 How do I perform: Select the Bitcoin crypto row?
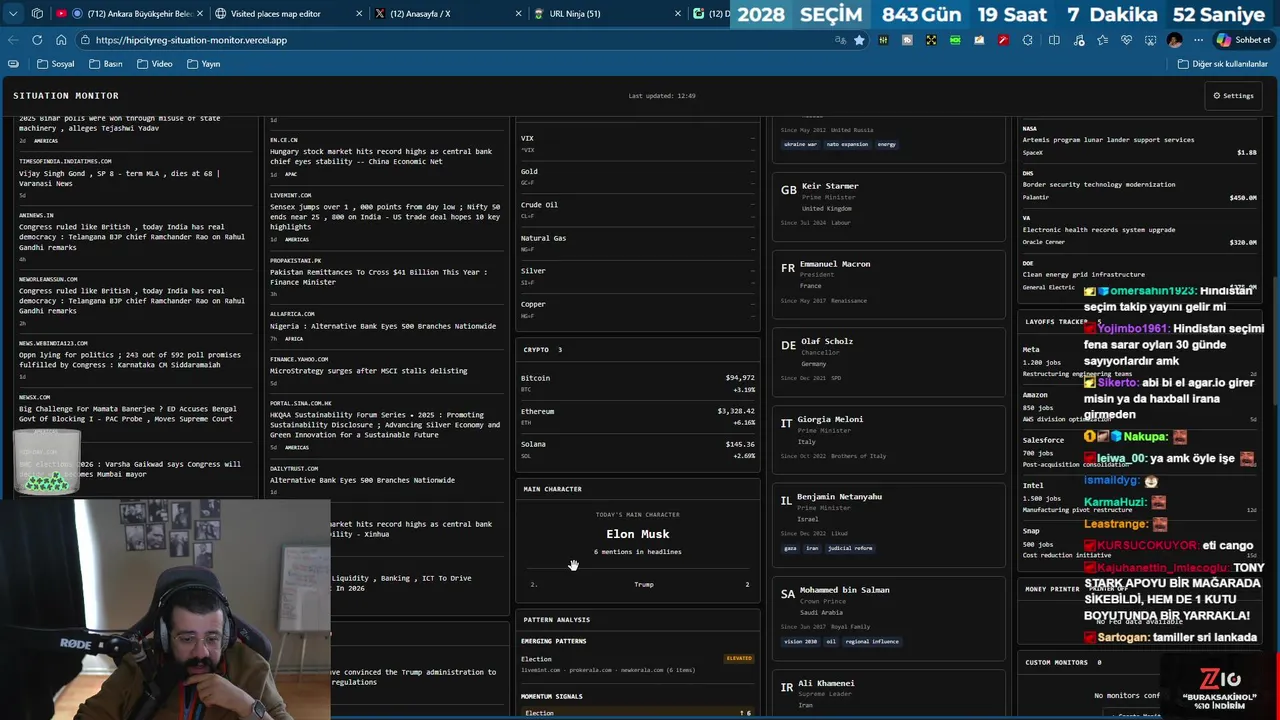pos(638,383)
